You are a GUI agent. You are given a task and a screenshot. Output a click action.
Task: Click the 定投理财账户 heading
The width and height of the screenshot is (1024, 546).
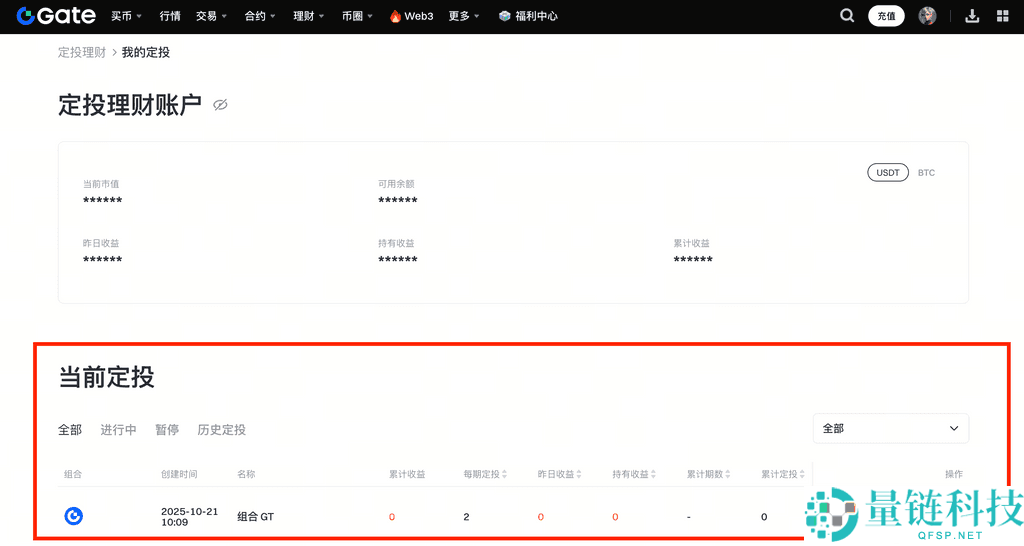pyautogui.click(x=130, y=105)
